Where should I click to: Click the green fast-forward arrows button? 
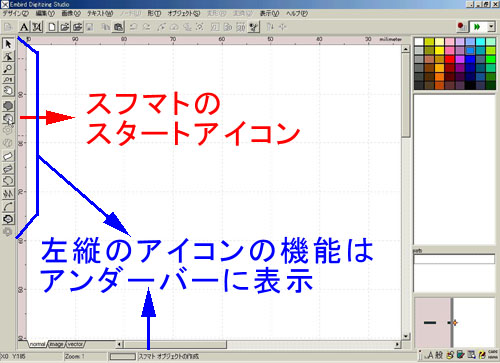click(477, 27)
